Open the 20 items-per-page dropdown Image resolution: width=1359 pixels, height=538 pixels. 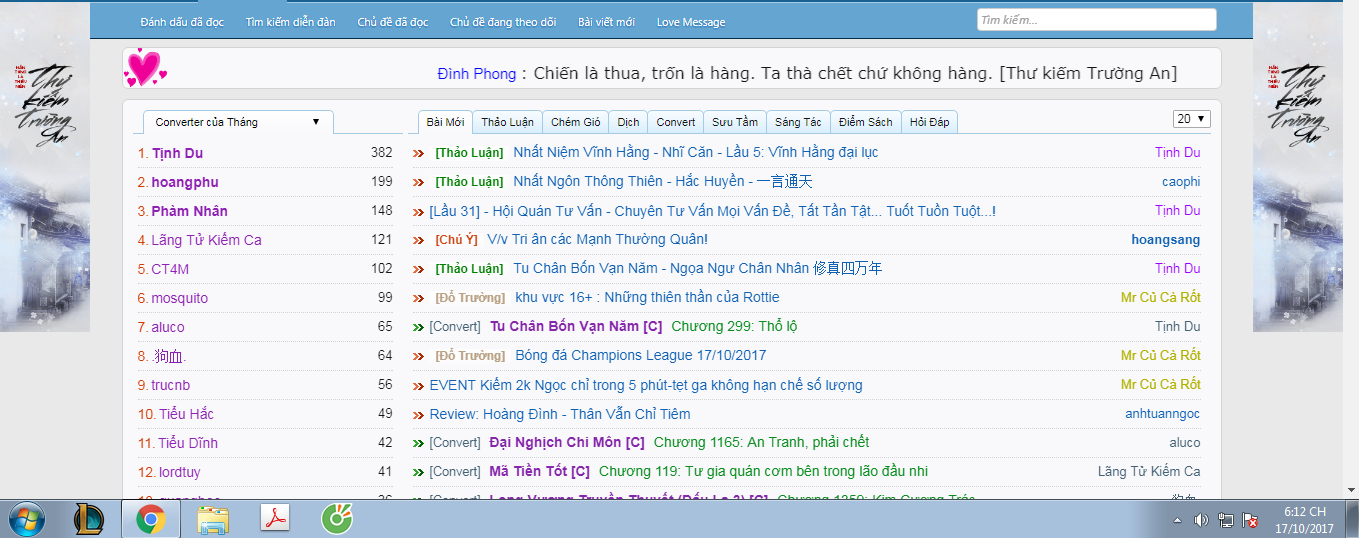click(1191, 119)
